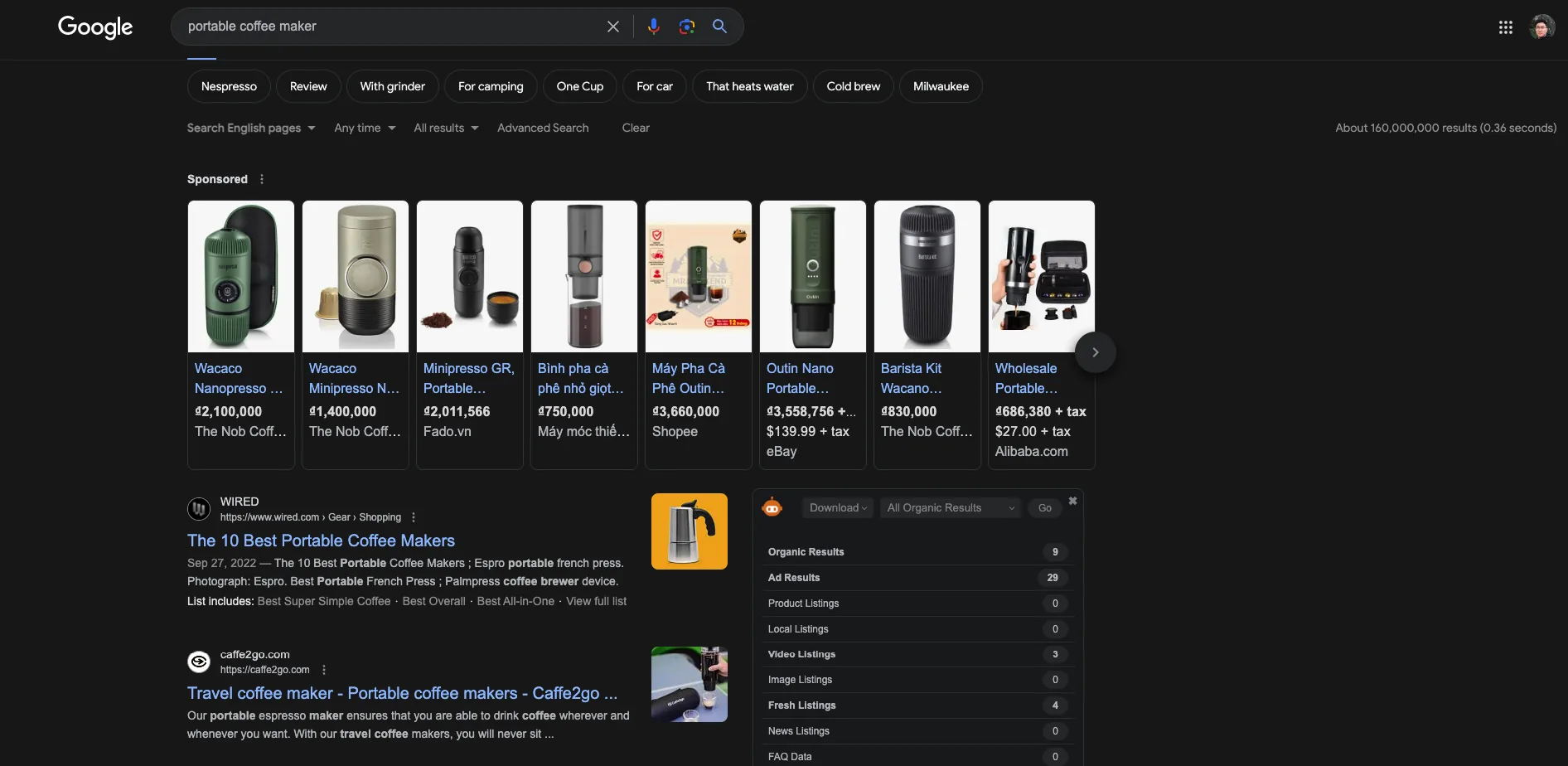Click the WIRED site URL breadcrumb

[311, 517]
